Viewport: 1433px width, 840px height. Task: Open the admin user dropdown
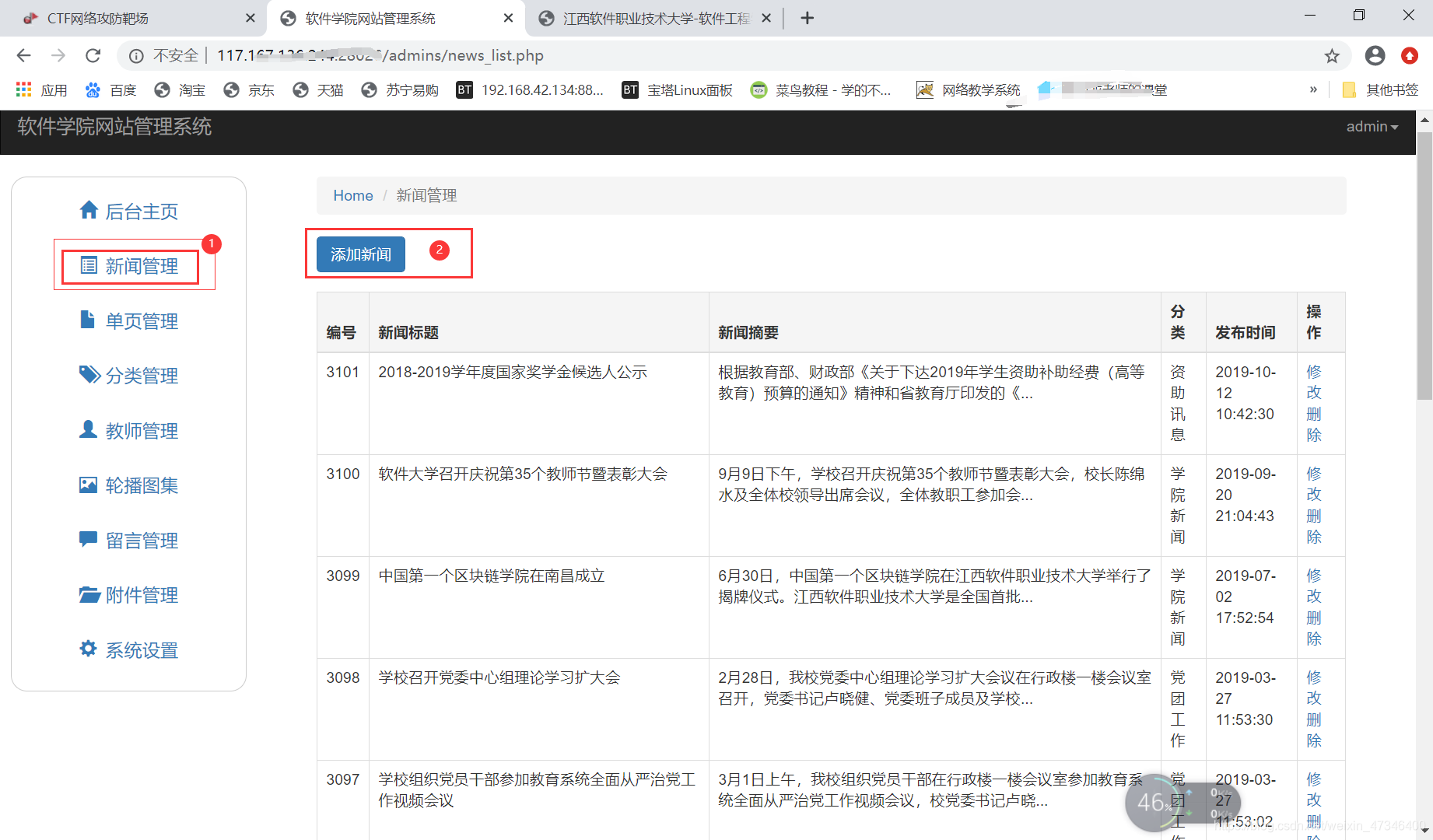[1372, 126]
